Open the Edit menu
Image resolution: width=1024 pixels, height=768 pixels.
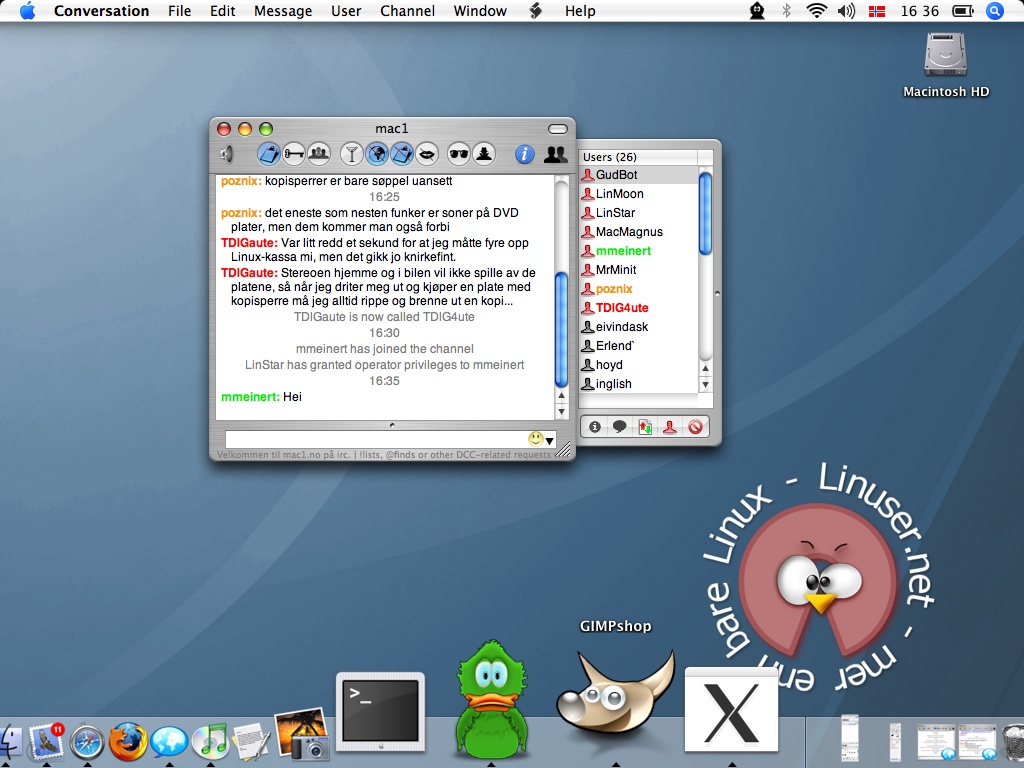coord(222,11)
